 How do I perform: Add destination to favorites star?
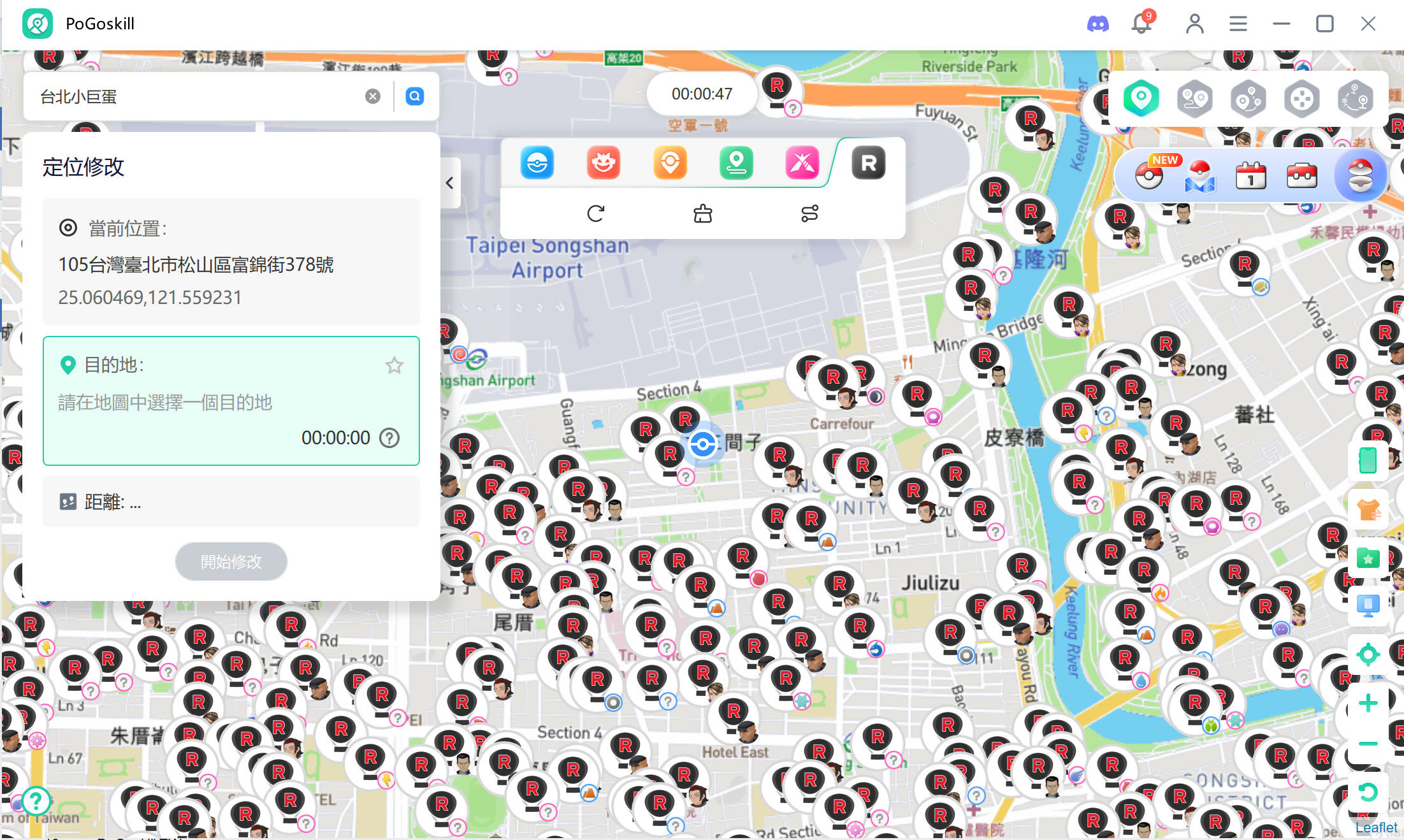tap(394, 365)
